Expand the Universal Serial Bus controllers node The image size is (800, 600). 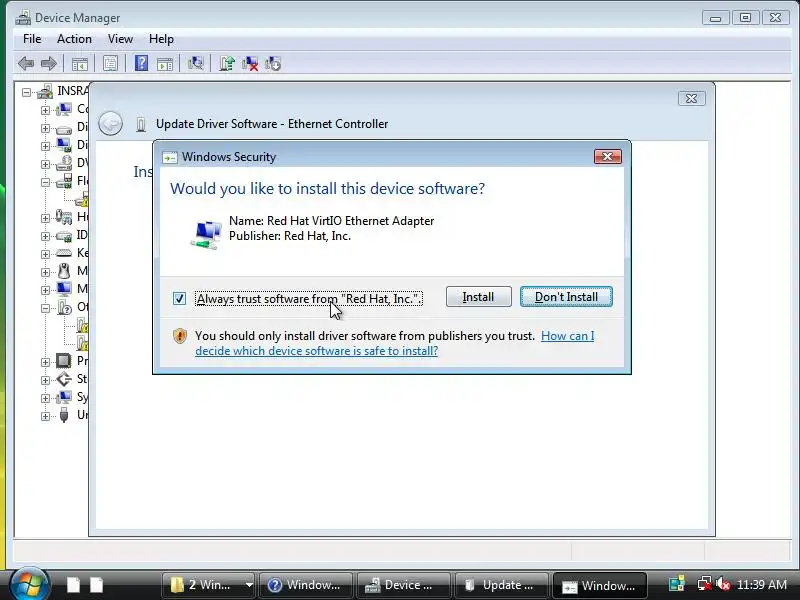[45, 416]
